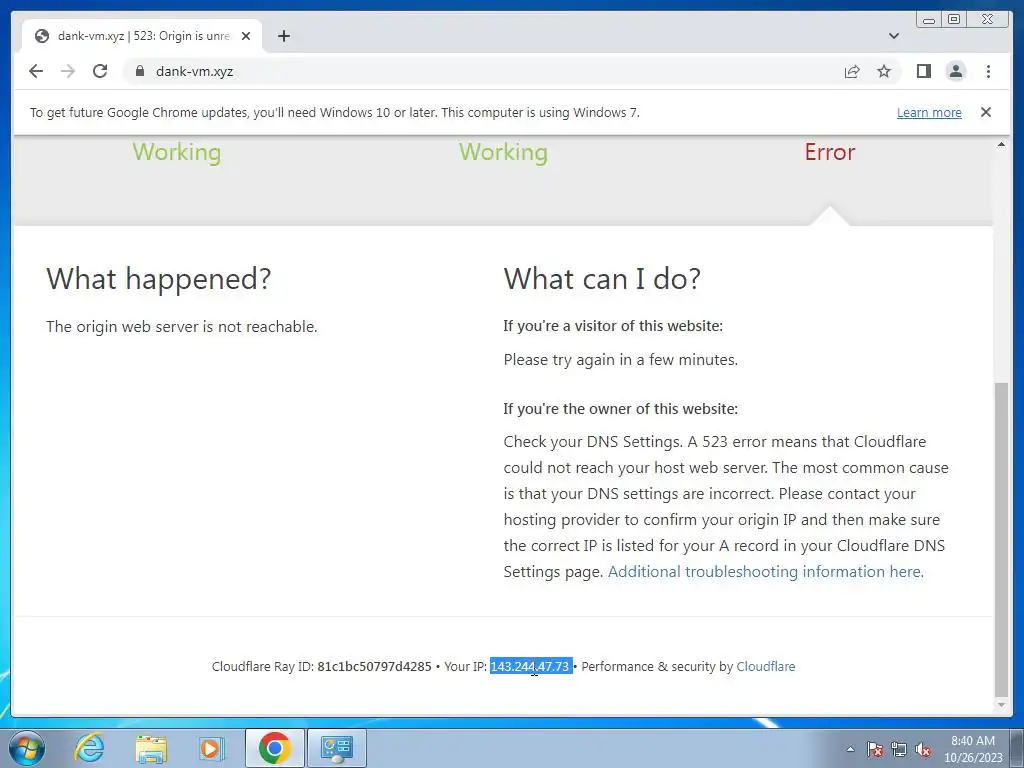The height and width of the screenshot is (768, 1024).
Task: Share this page using the share icon
Action: click(852, 71)
